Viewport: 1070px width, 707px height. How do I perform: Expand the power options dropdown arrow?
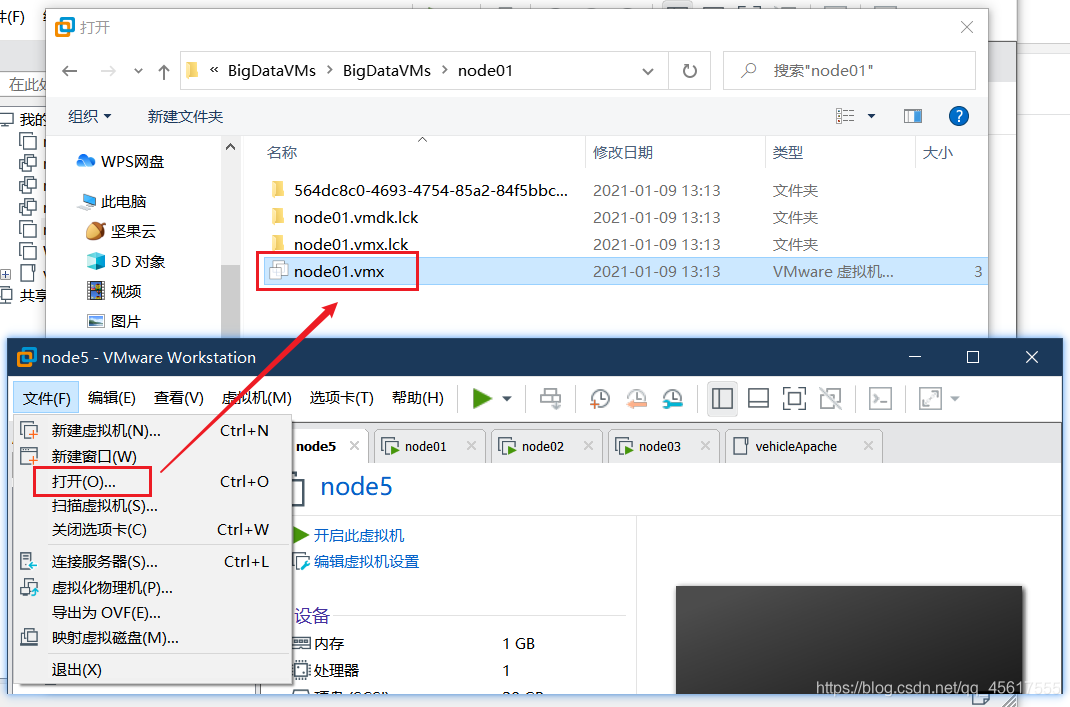pyautogui.click(x=507, y=399)
